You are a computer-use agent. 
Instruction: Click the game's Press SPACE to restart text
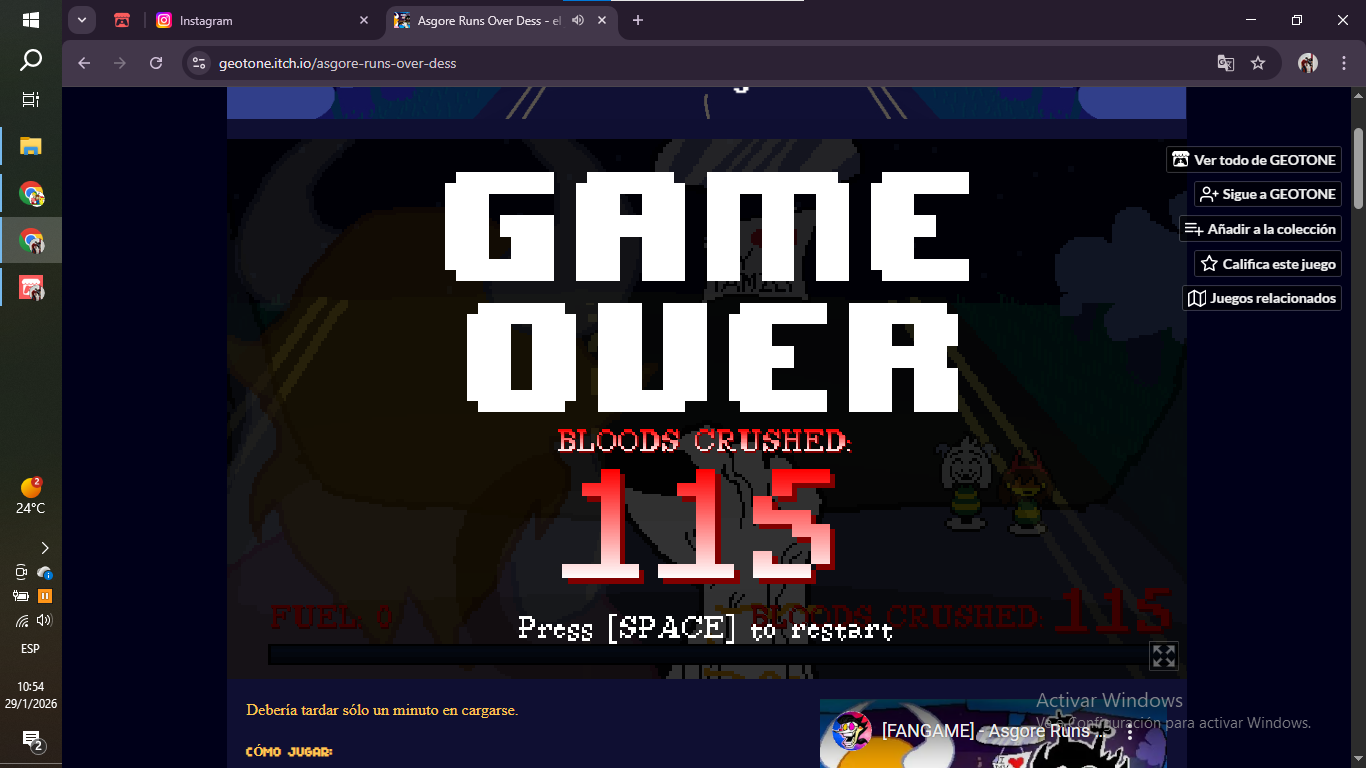pyautogui.click(x=705, y=629)
